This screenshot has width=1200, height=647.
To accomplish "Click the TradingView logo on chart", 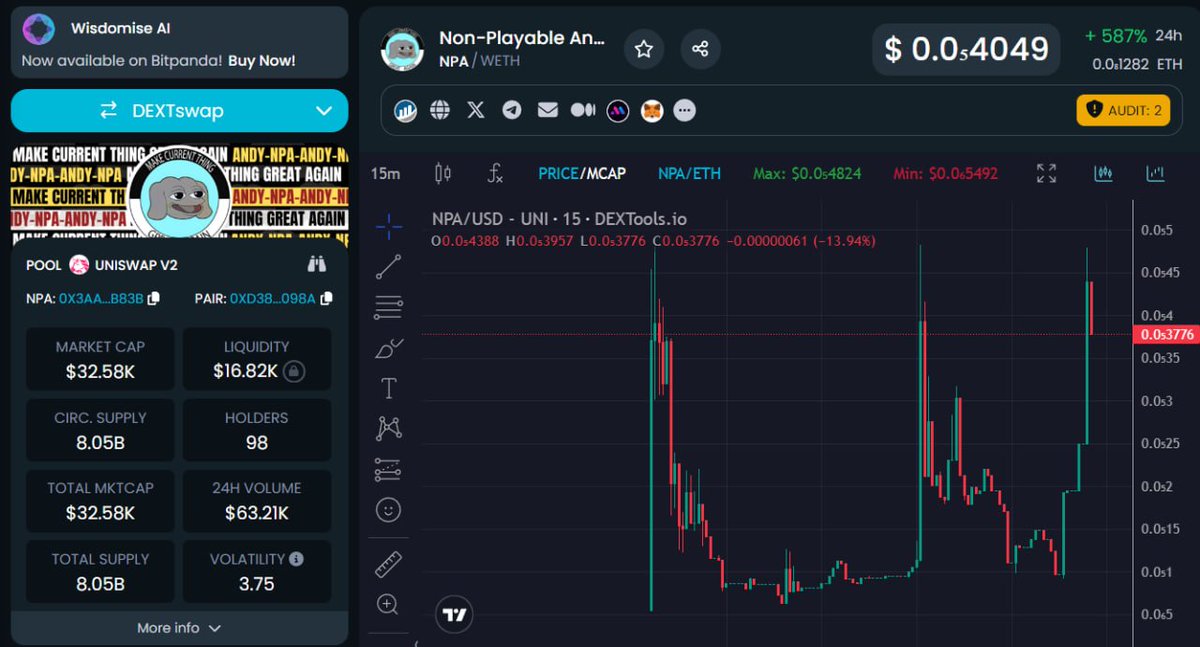I will pyautogui.click(x=455, y=614).
